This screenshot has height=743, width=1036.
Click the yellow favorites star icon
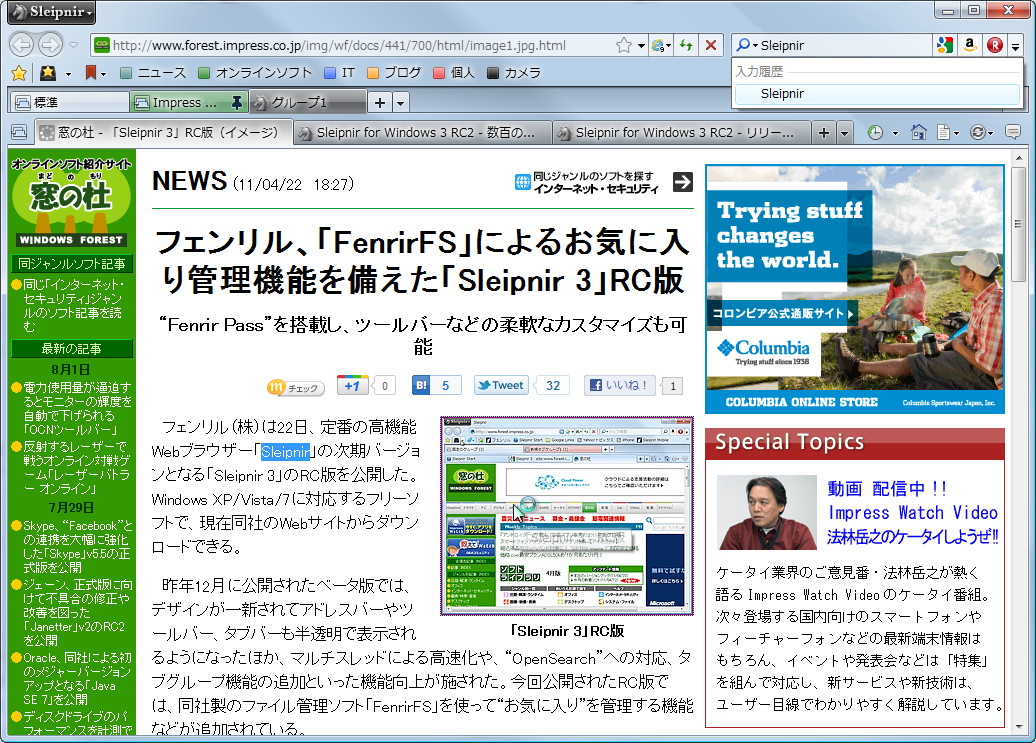19,73
